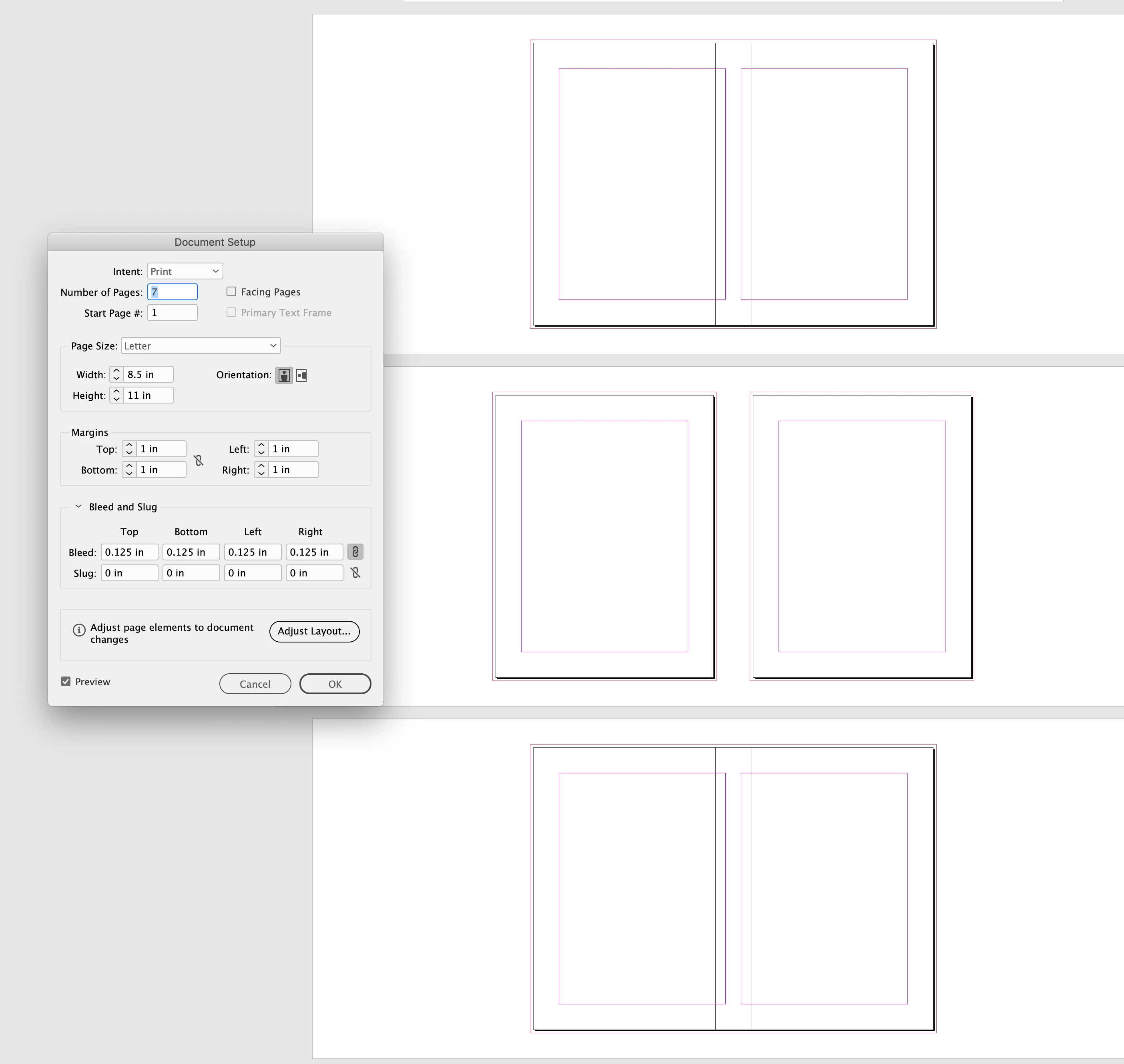The height and width of the screenshot is (1064, 1124).
Task: Toggle bleed values link chain icon
Action: tap(355, 552)
